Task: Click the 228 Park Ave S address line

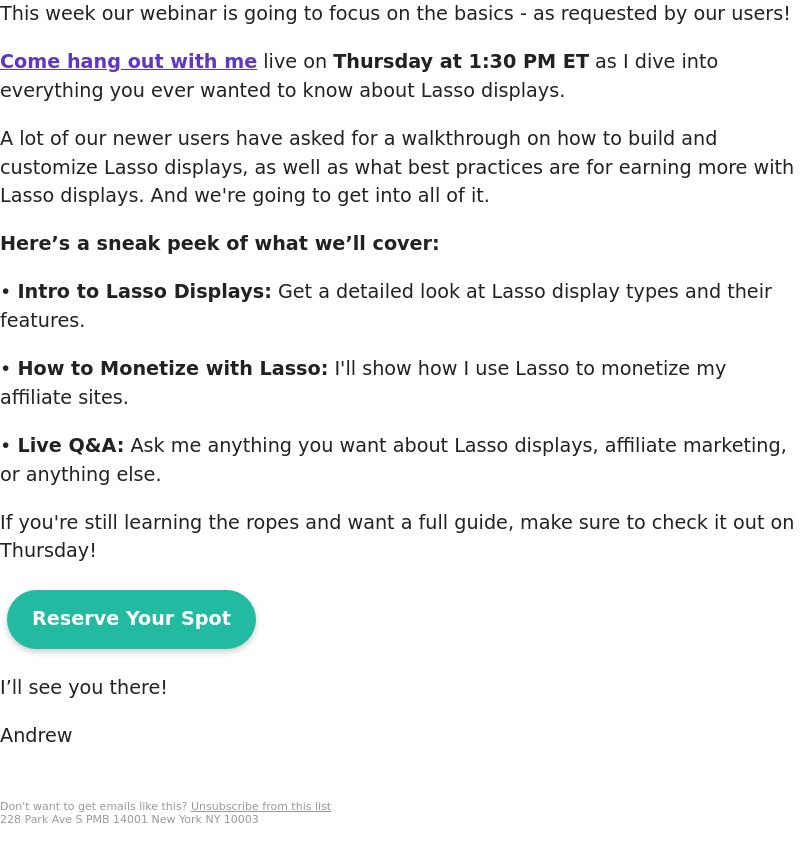Action: tap(129, 819)
